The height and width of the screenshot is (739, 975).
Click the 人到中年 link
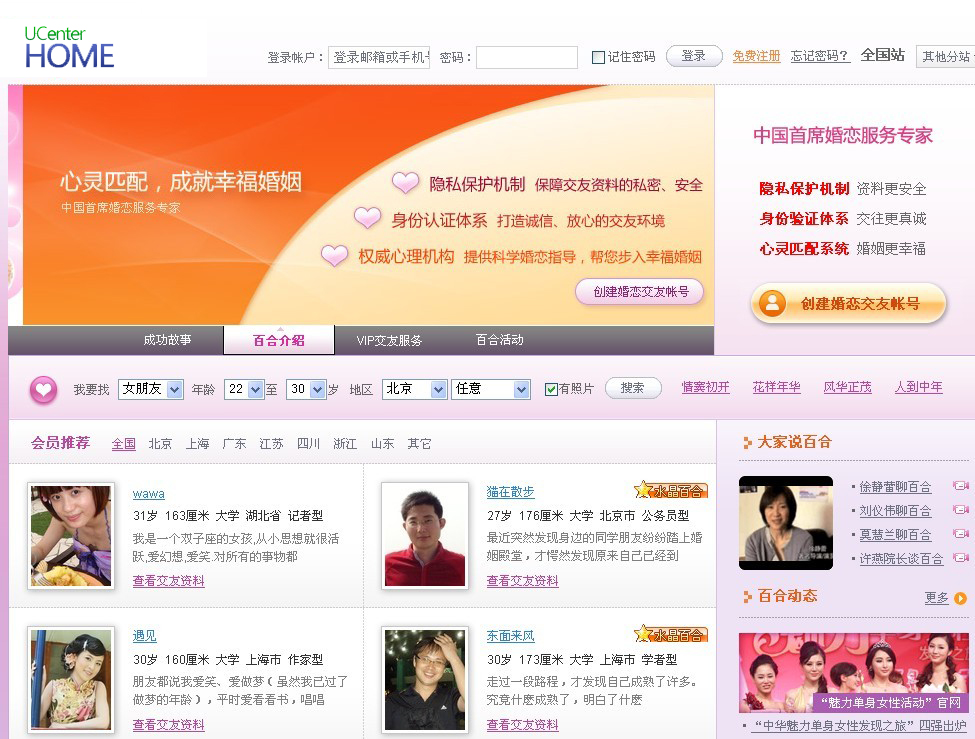[918, 387]
